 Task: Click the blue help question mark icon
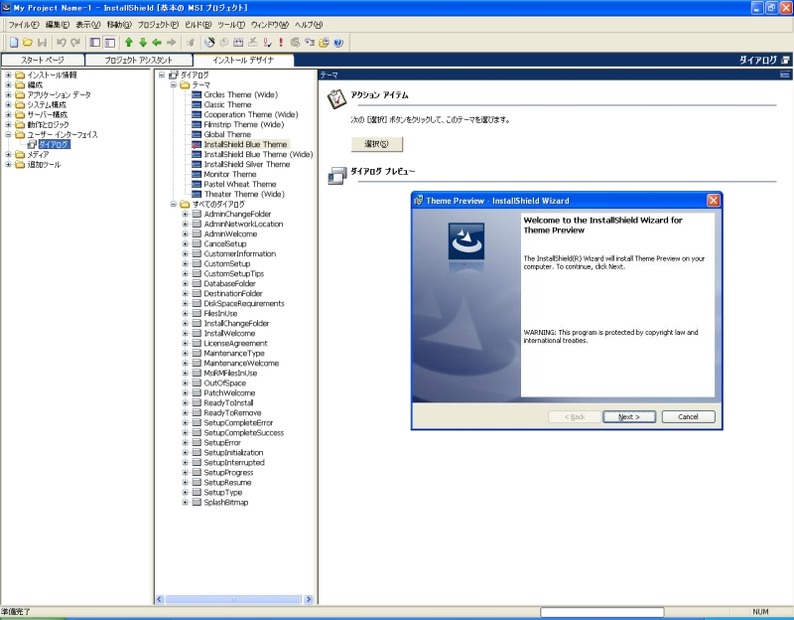338,43
